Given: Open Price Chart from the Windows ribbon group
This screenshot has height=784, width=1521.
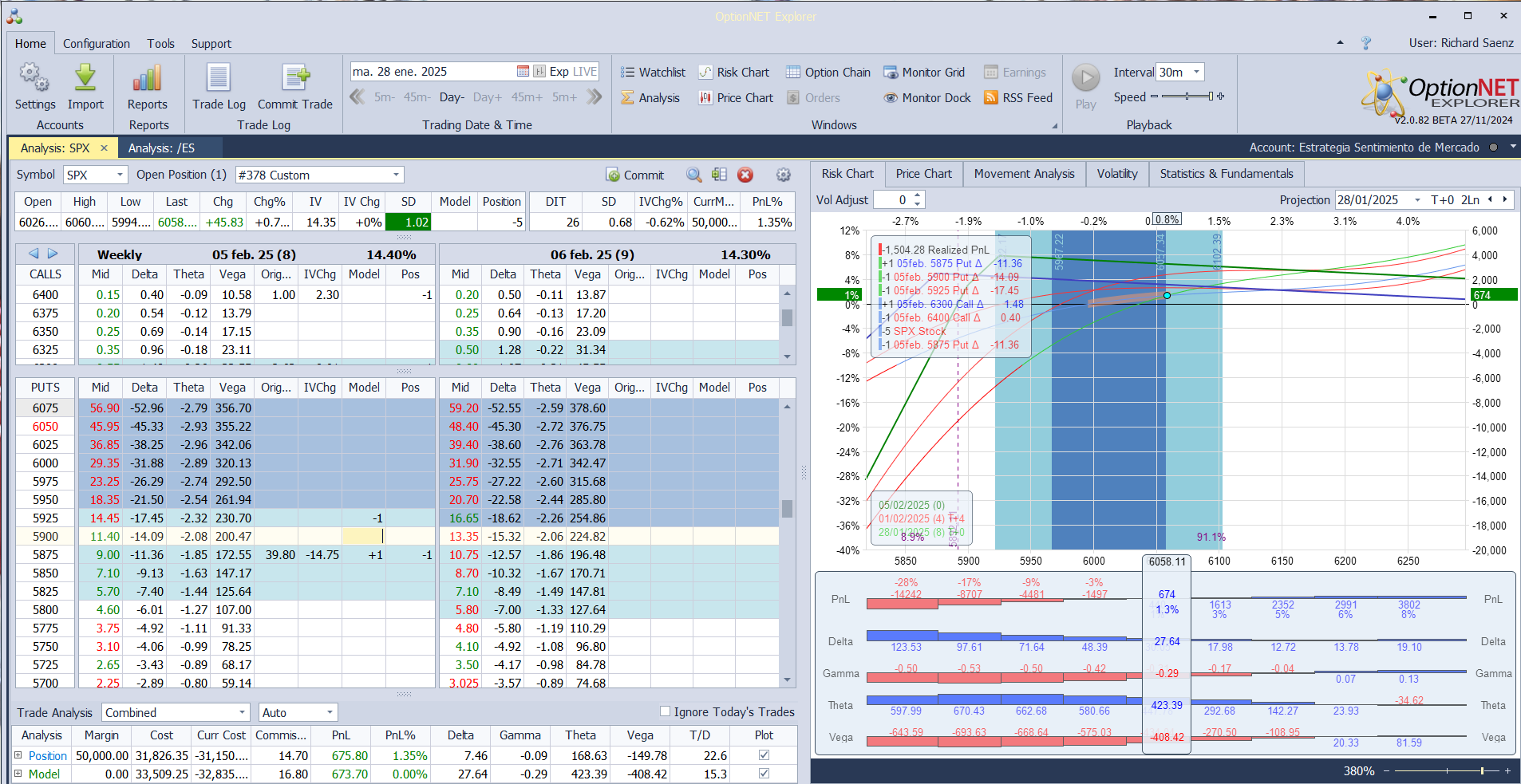Looking at the screenshot, I should click(x=736, y=97).
